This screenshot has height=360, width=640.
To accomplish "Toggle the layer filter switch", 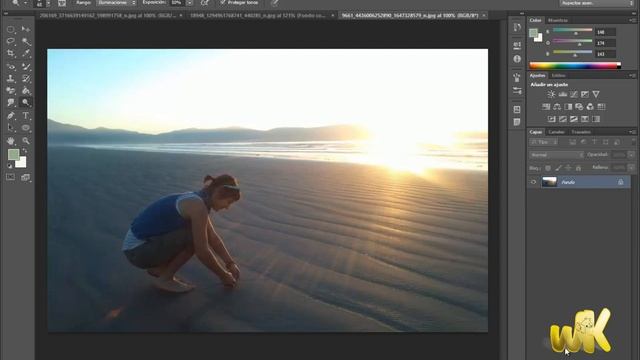I will click(633, 142).
